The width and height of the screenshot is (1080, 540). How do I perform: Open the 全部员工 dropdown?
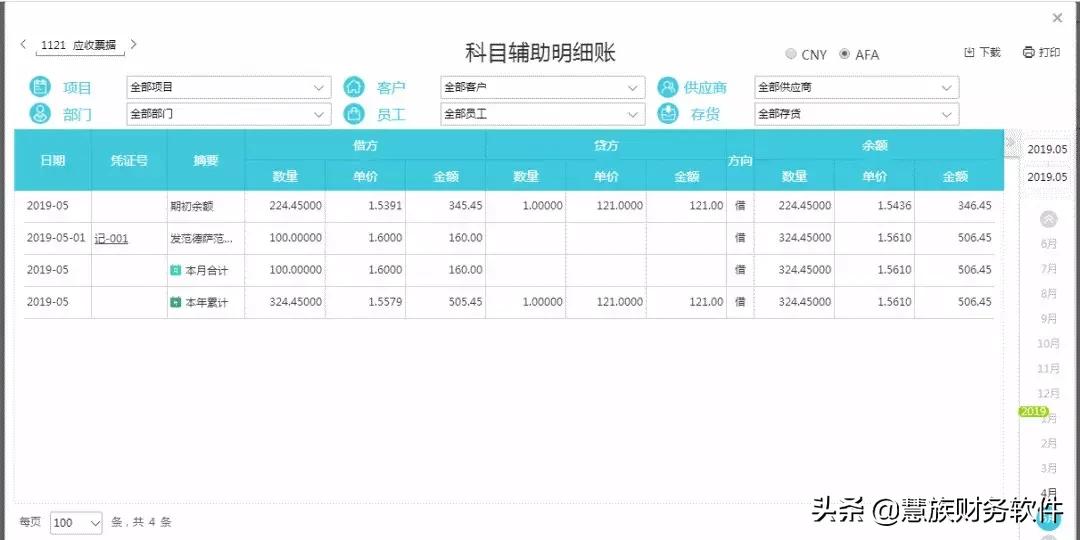tap(543, 114)
